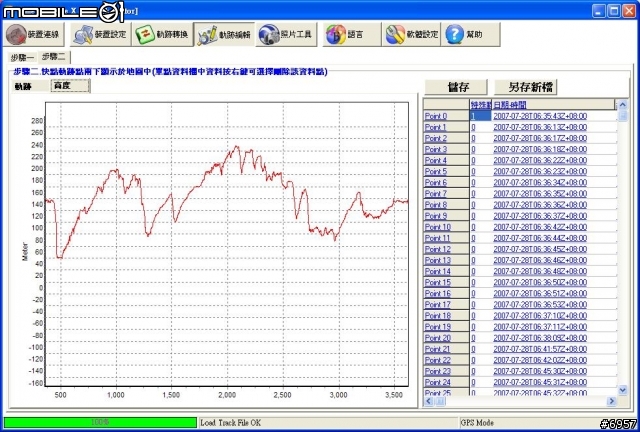640x432 pixels.
Task: Click the timestamp 2007-07-28T06:38:09Z+08:00
Action: click(540, 338)
